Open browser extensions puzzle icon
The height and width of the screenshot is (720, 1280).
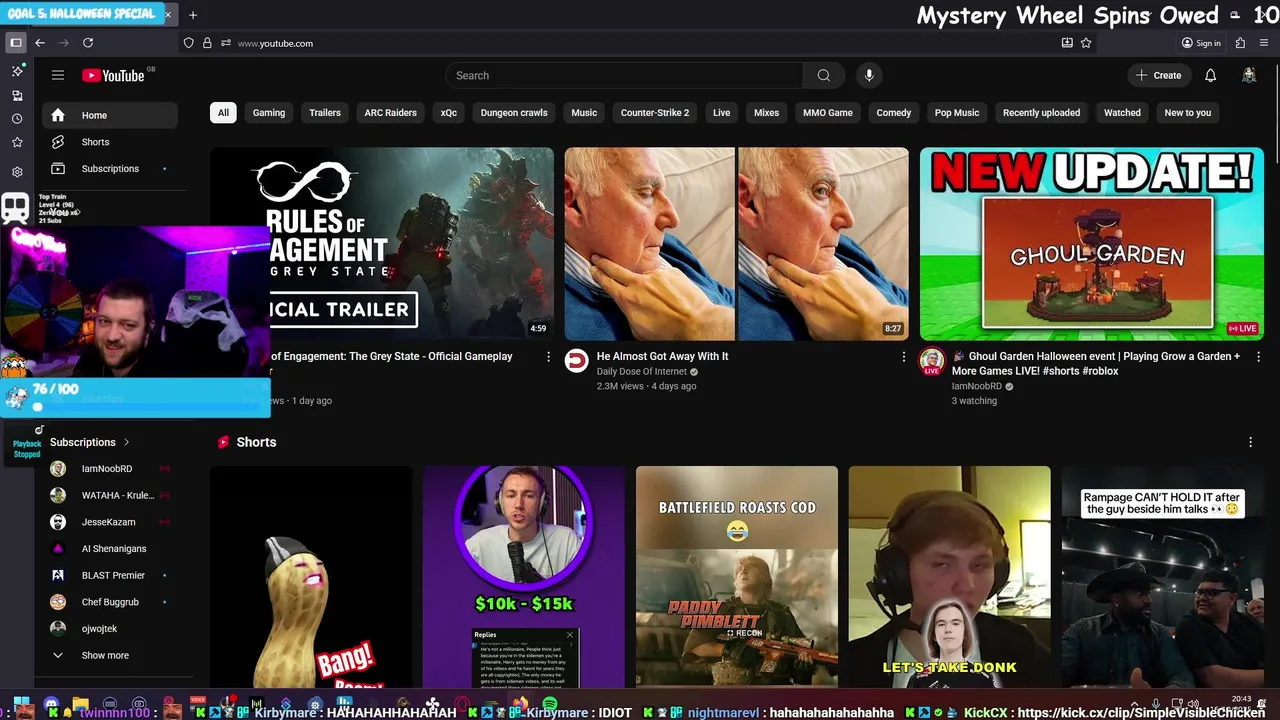(1240, 43)
